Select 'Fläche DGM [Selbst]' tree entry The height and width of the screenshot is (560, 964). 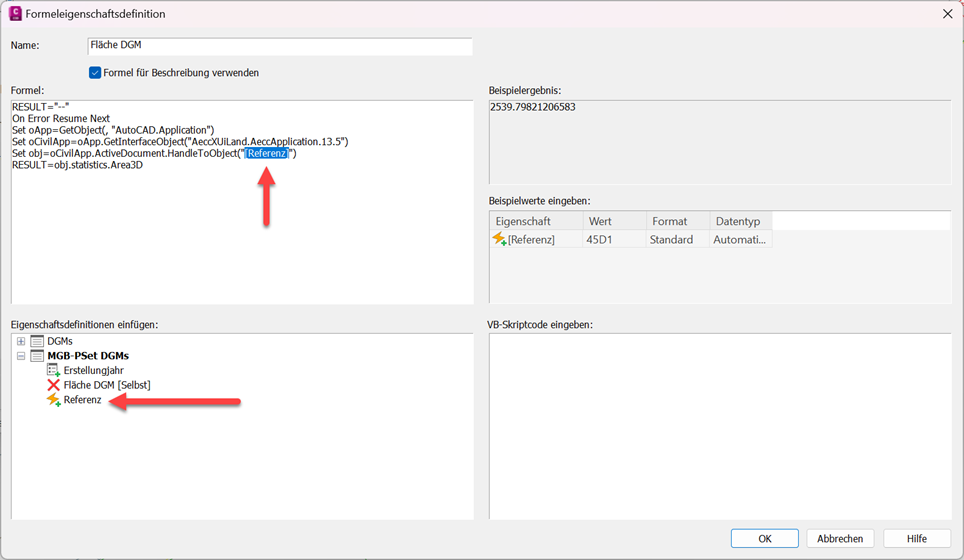tap(107, 385)
